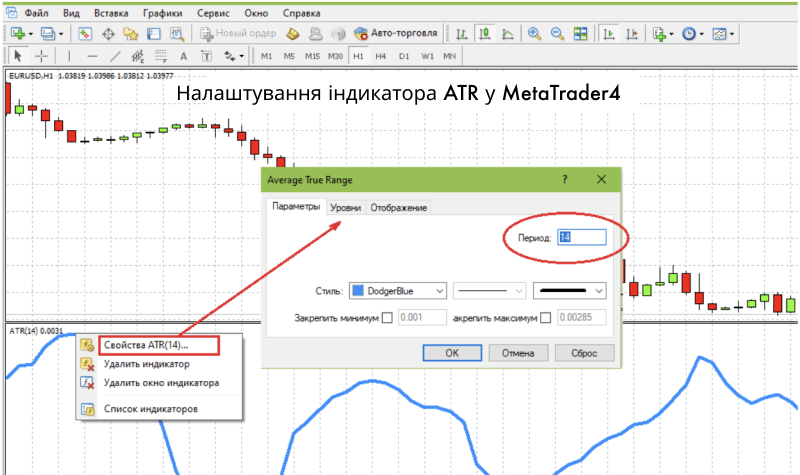The width and height of the screenshot is (800, 475).
Task: Pick the Trendline drawing tool
Action: 115,56
